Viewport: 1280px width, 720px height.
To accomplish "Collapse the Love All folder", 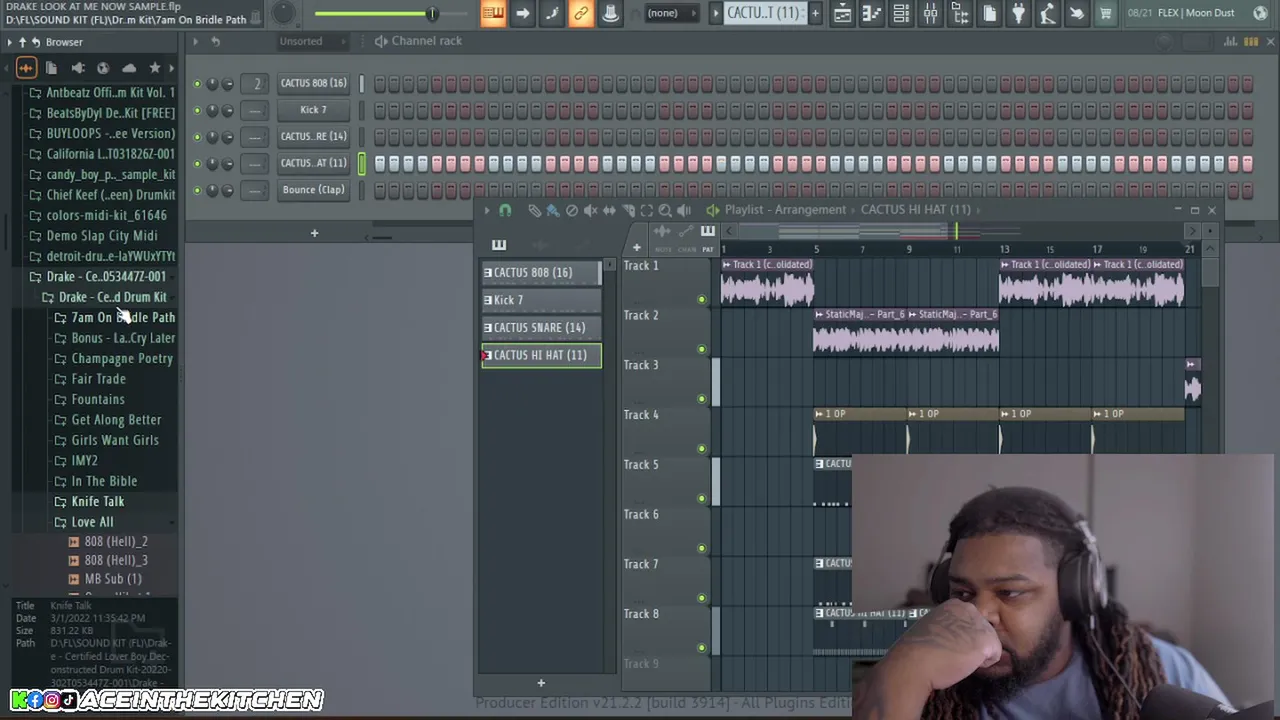I will coord(92,522).
